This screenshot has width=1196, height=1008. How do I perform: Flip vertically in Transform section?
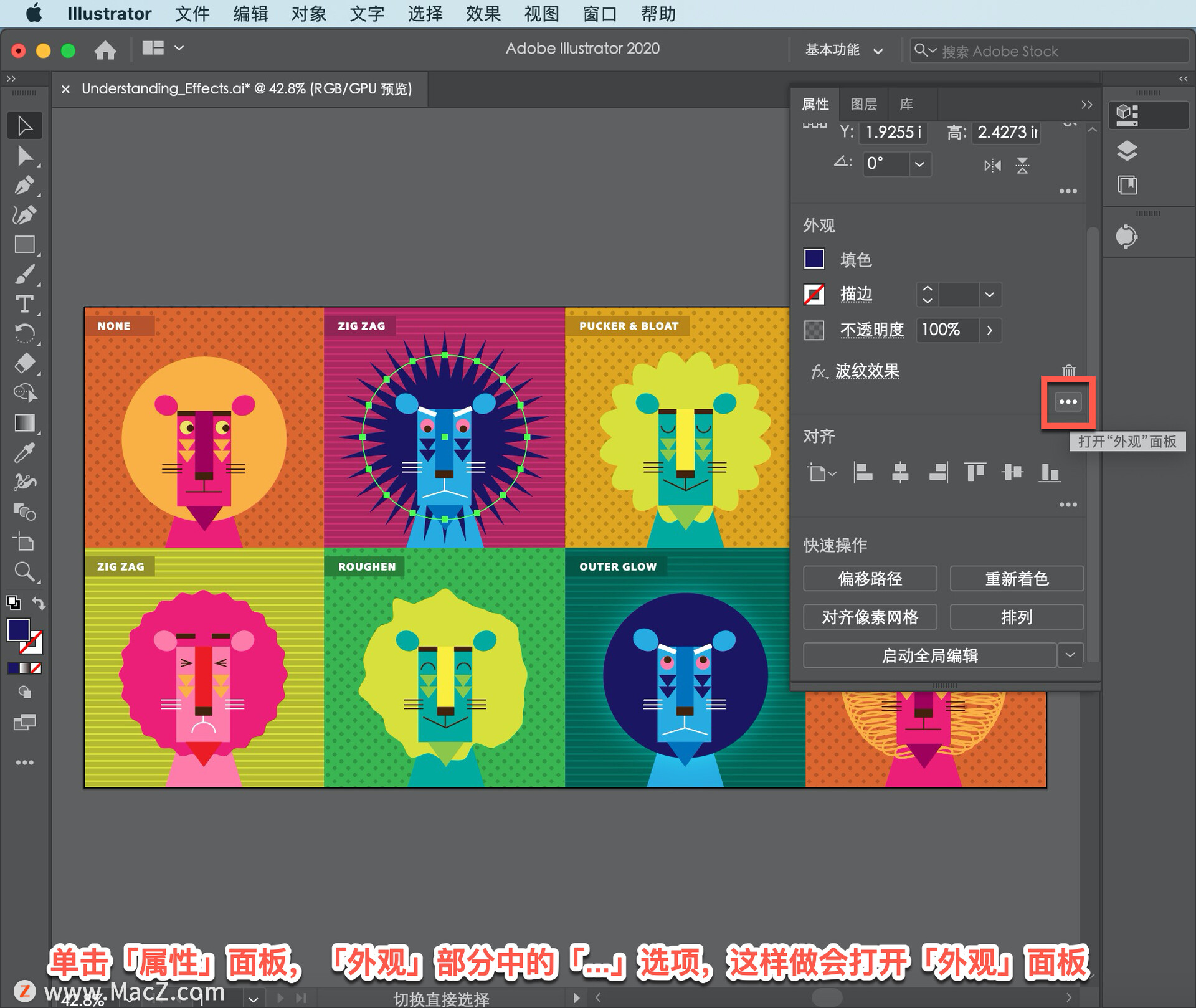[1022, 166]
